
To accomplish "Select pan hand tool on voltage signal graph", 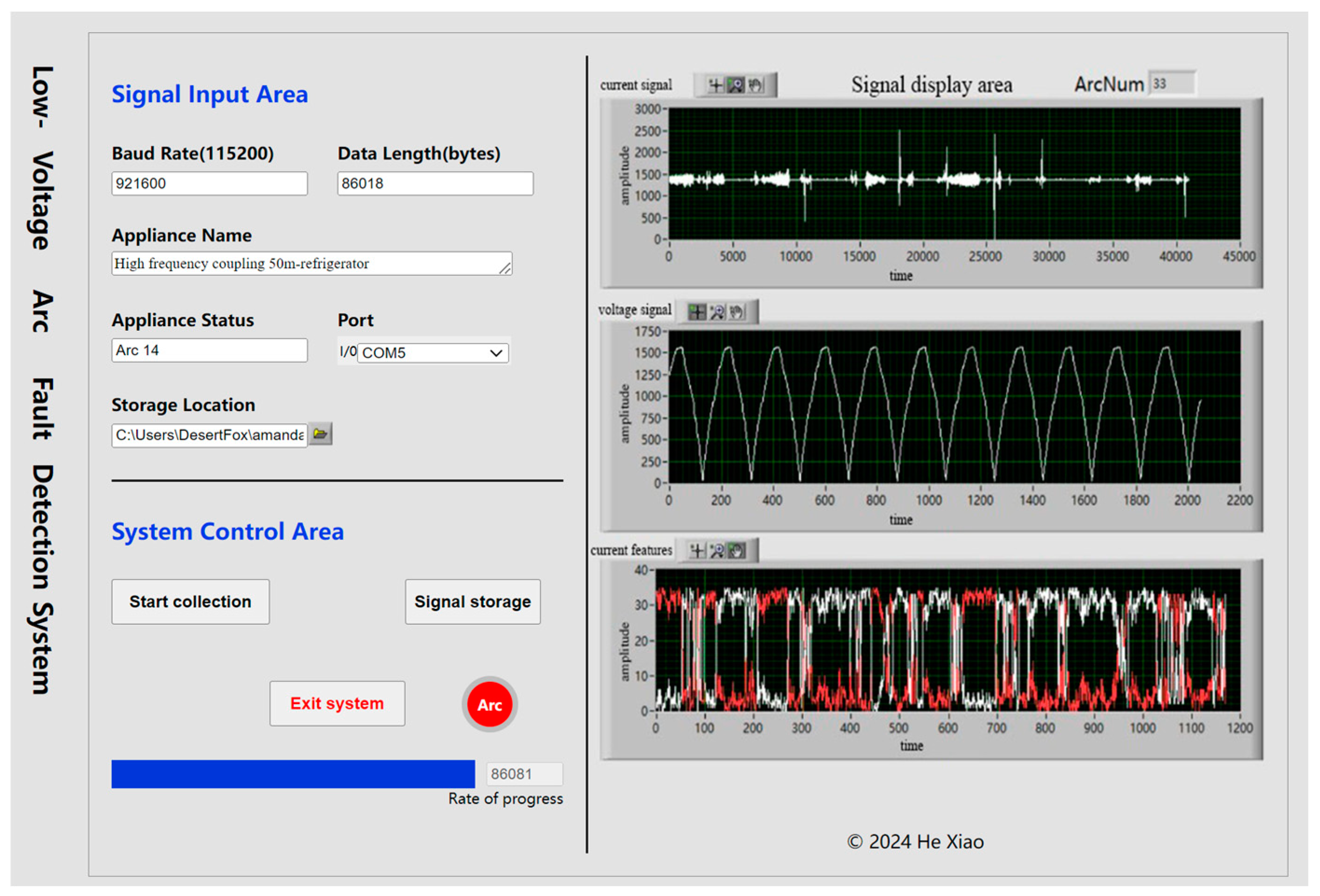I will [x=737, y=312].
